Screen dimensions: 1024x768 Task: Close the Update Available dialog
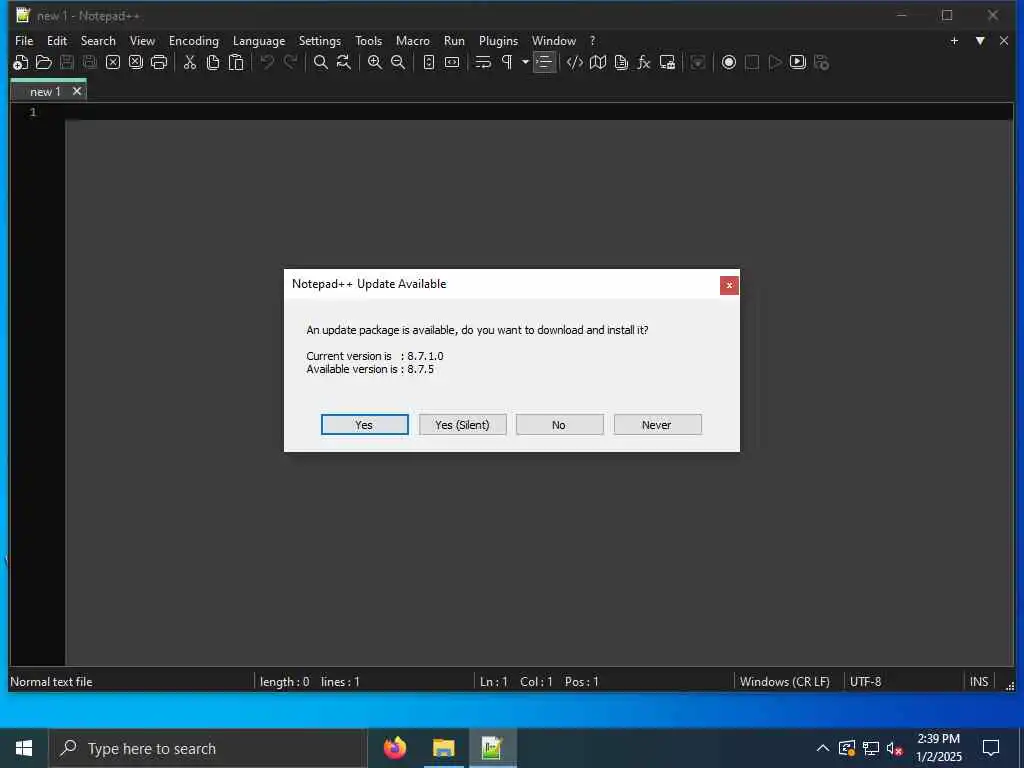[x=729, y=285]
